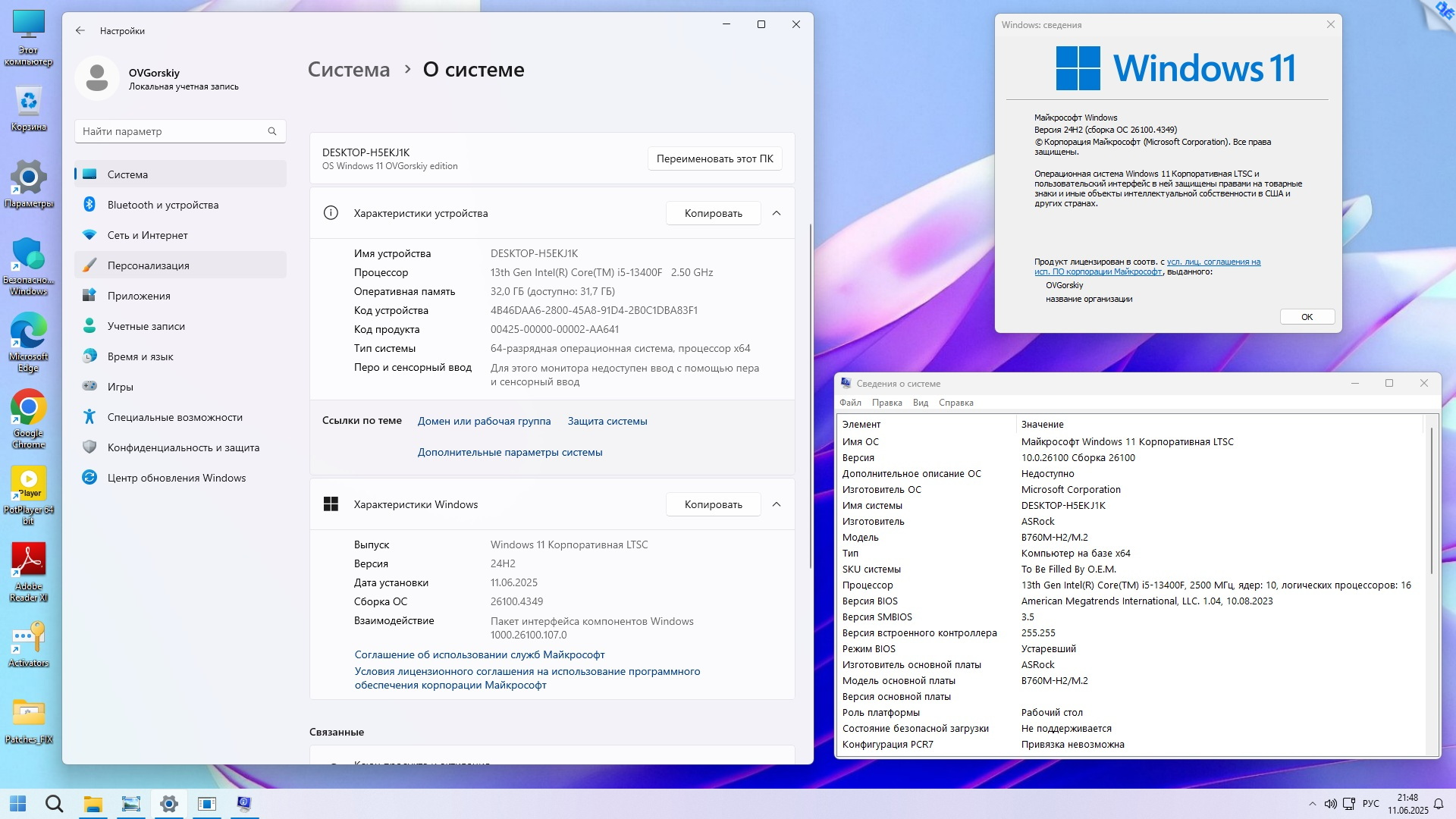Open Google Chrome desktop shortcut

point(29,409)
